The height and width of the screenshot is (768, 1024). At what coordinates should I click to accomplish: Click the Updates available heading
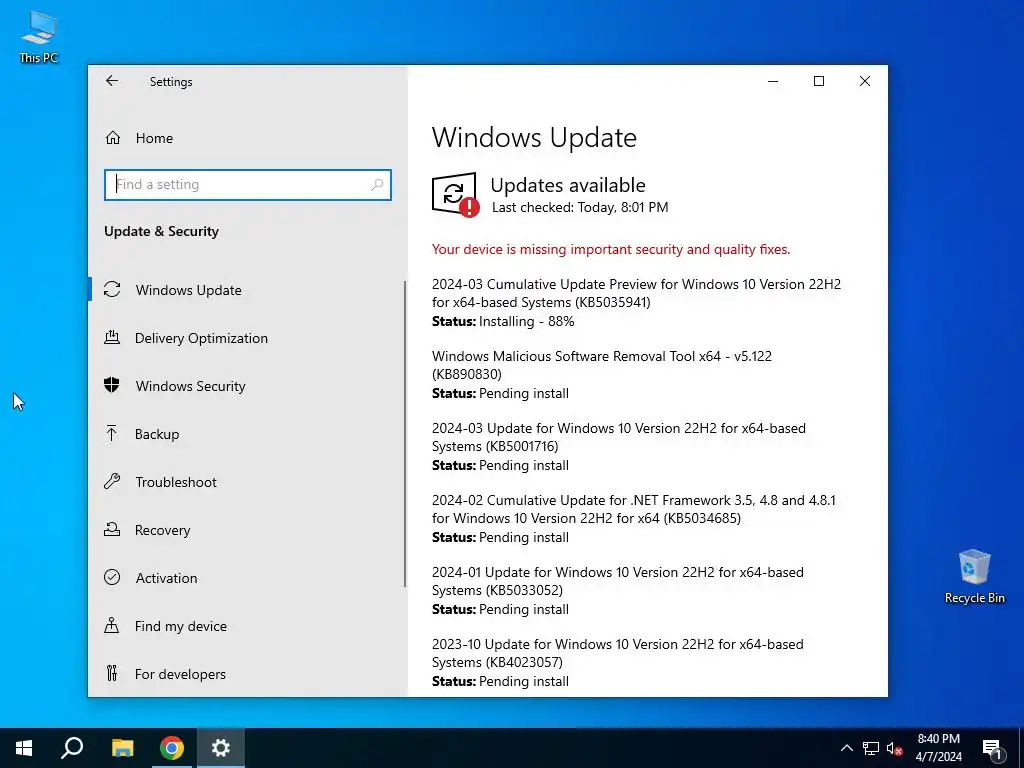pyautogui.click(x=568, y=185)
